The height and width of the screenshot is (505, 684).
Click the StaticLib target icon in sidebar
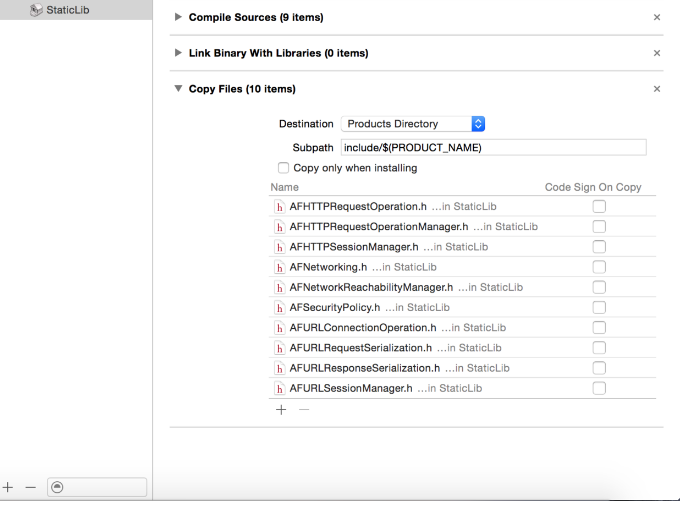(36, 9)
